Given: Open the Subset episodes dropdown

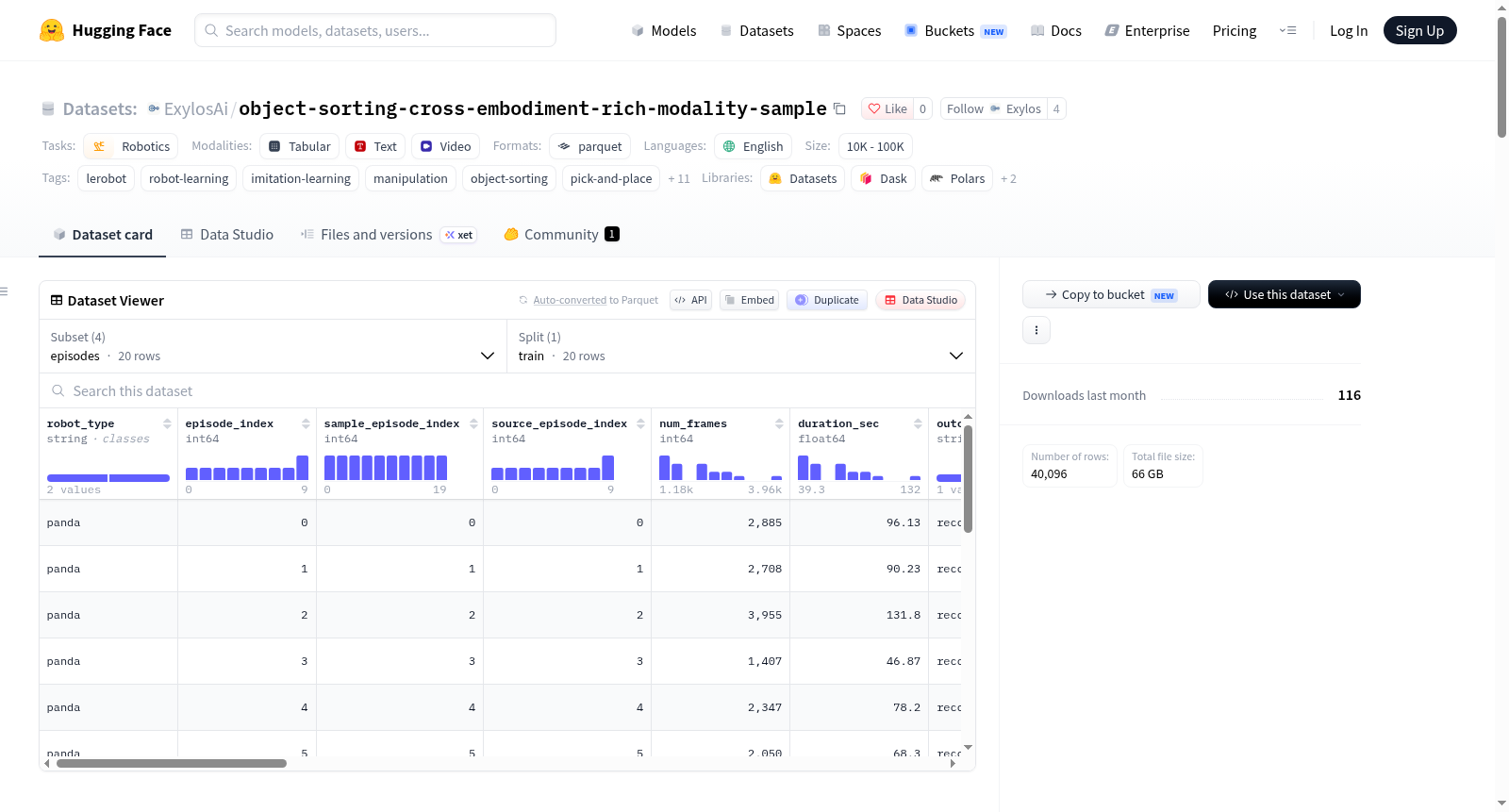Looking at the screenshot, I should click(x=273, y=346).
